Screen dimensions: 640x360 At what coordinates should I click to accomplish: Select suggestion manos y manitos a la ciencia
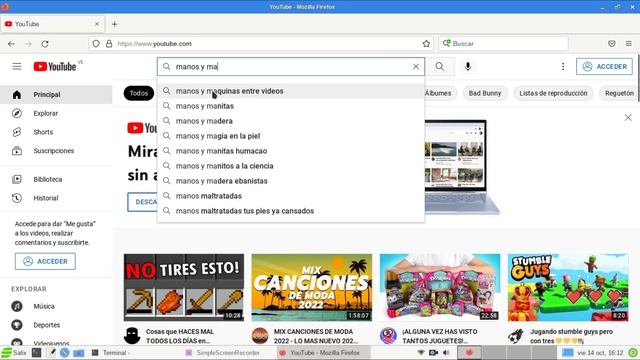click(x=291, y=166)
